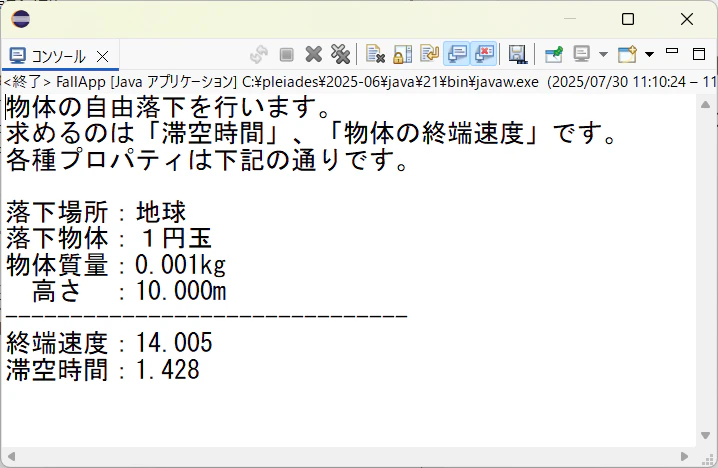Click the 滞空時間 : 1.428 line
Screen dimensions: 718x468
[x=103, y=370]
